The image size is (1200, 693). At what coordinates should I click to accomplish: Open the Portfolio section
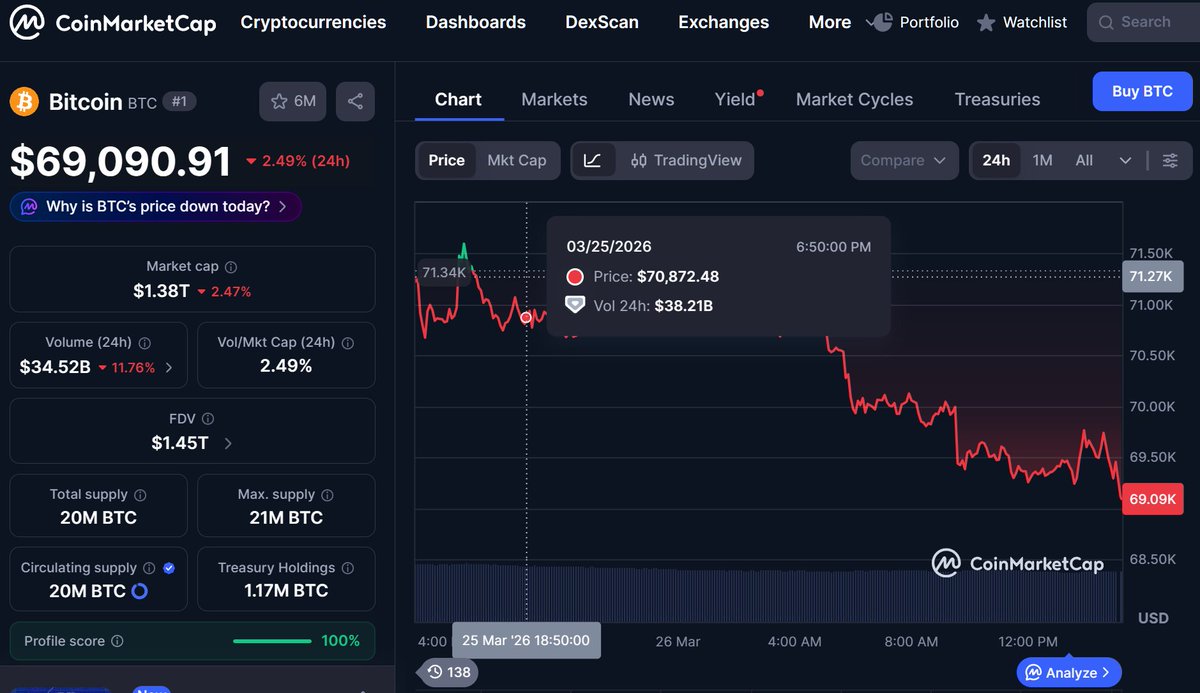pyautogui.click(x=921, y=22)
